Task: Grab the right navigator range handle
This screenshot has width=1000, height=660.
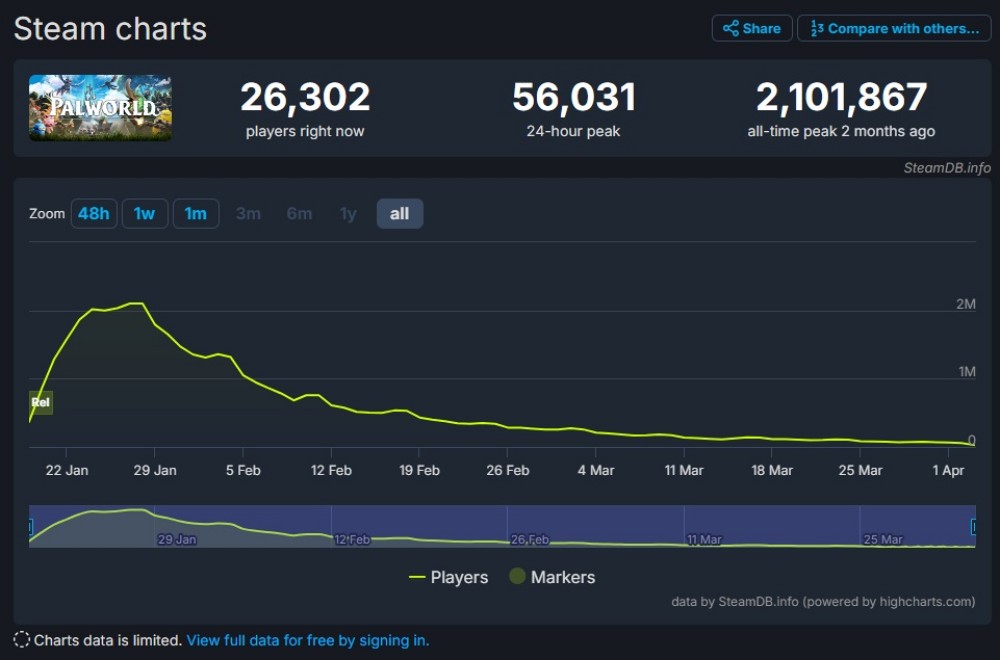Action: [x=973, y=527]
